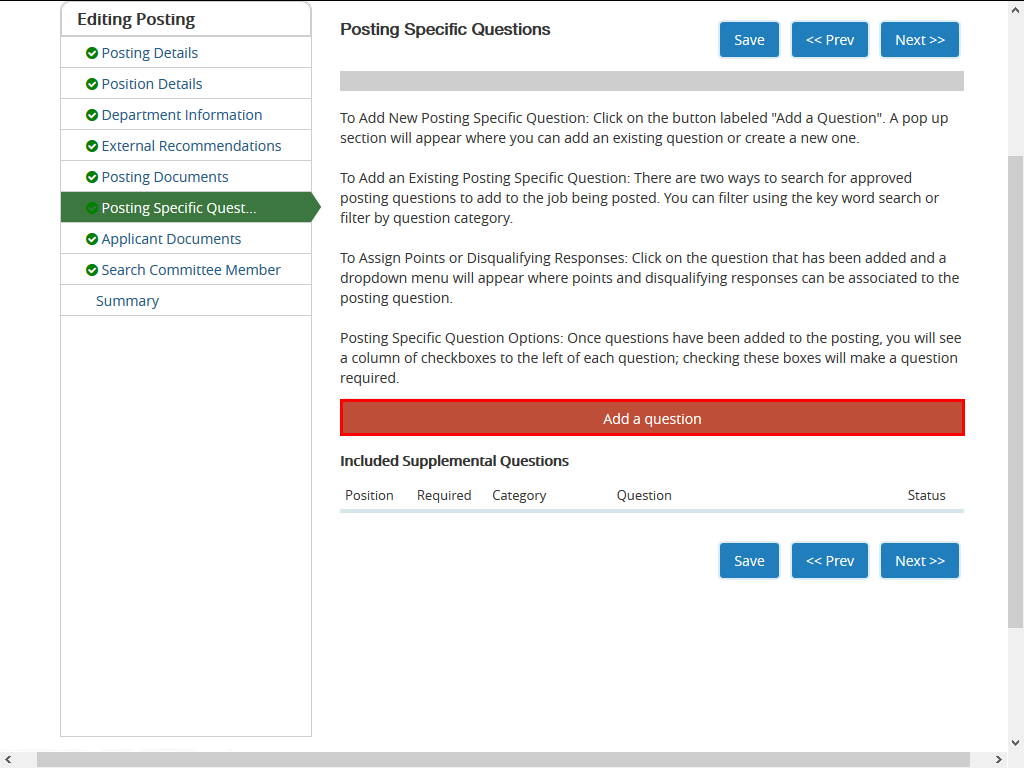Go to Posting Details section

(x=150, y=53)
